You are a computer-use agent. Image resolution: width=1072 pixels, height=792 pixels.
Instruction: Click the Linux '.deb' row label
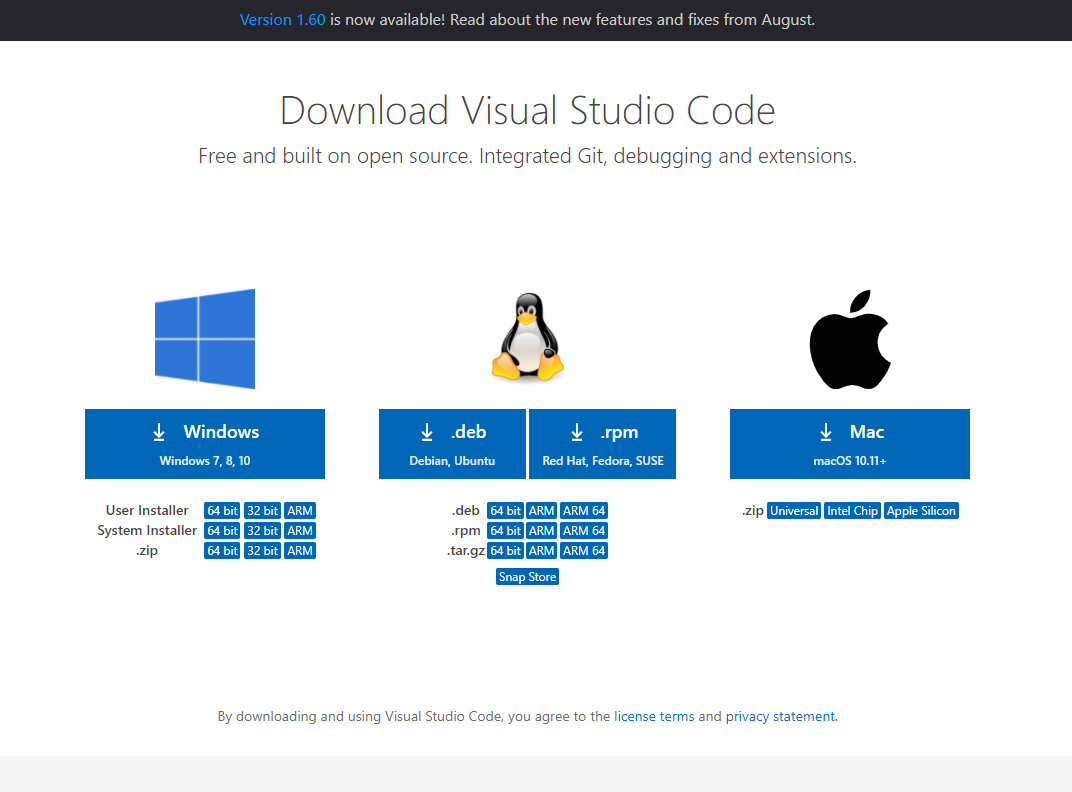click(x=466, y=511)
